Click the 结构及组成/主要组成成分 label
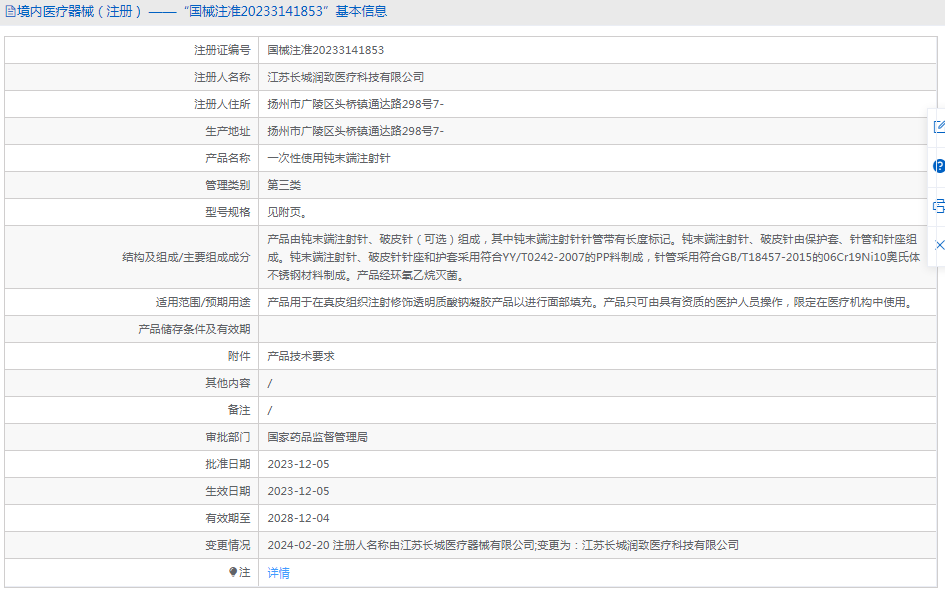Viewport: 945px width, 592px height. pos(186,257)
